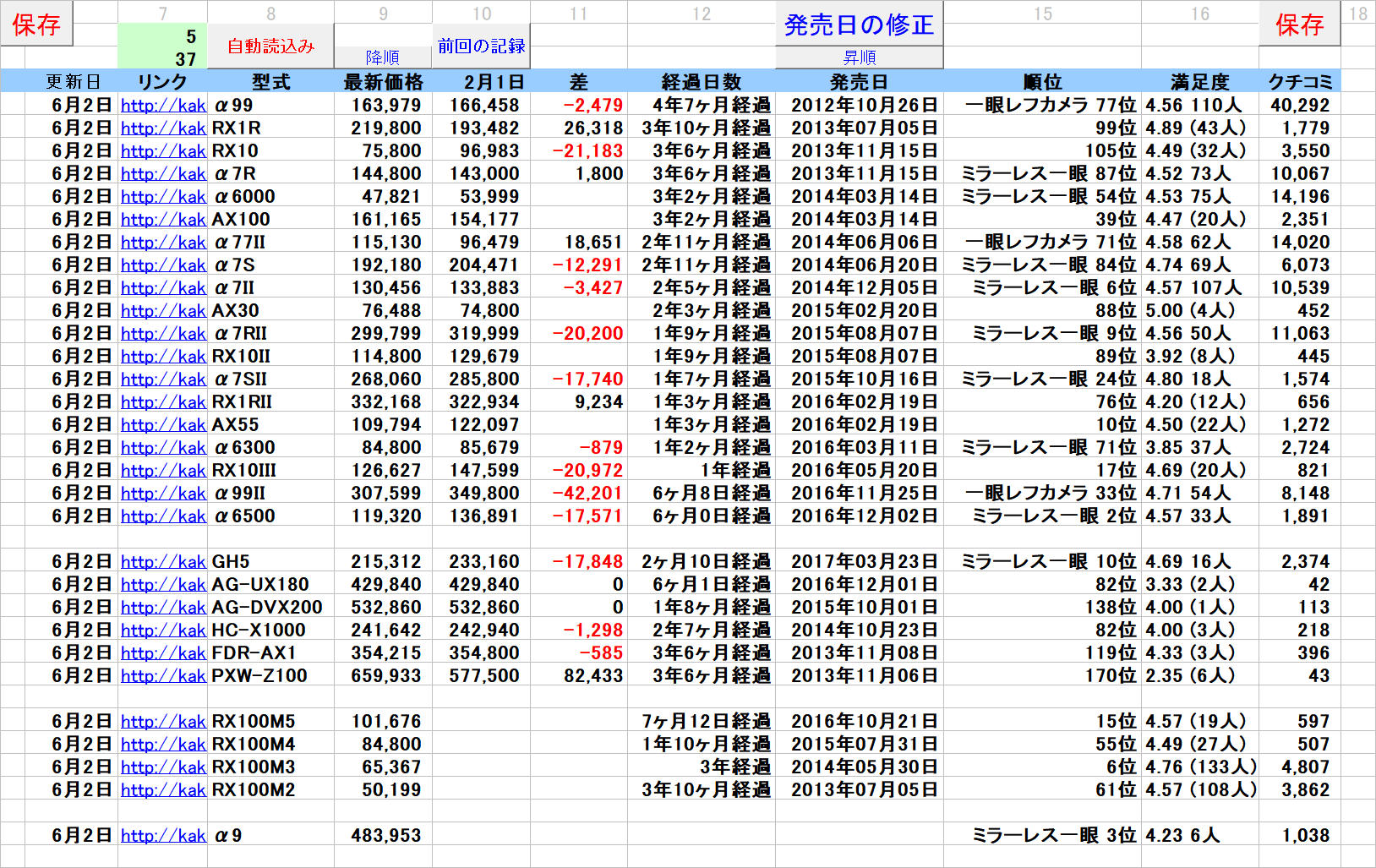
Task: Select the satisfaction cell 5.00 (4人)
Action: [x=1199, y=311]
